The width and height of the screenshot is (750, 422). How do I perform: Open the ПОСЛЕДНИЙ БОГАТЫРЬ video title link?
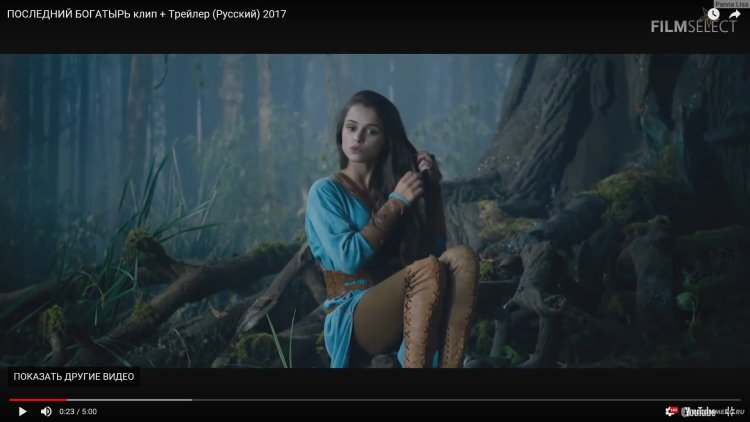[146, 14]
